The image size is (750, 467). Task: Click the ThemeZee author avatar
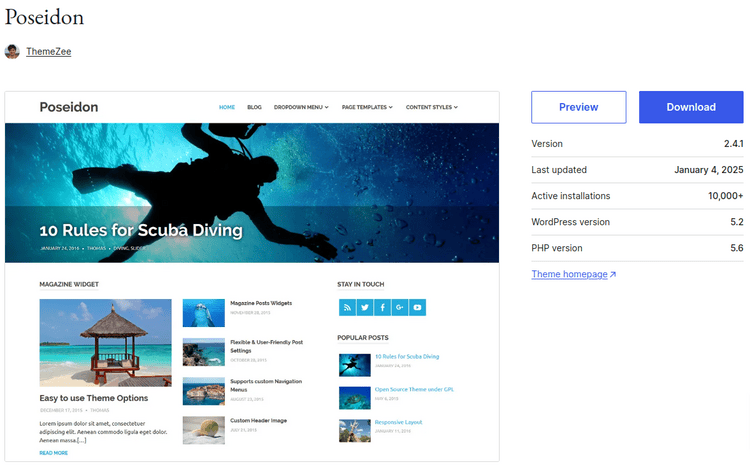(12, 52)
